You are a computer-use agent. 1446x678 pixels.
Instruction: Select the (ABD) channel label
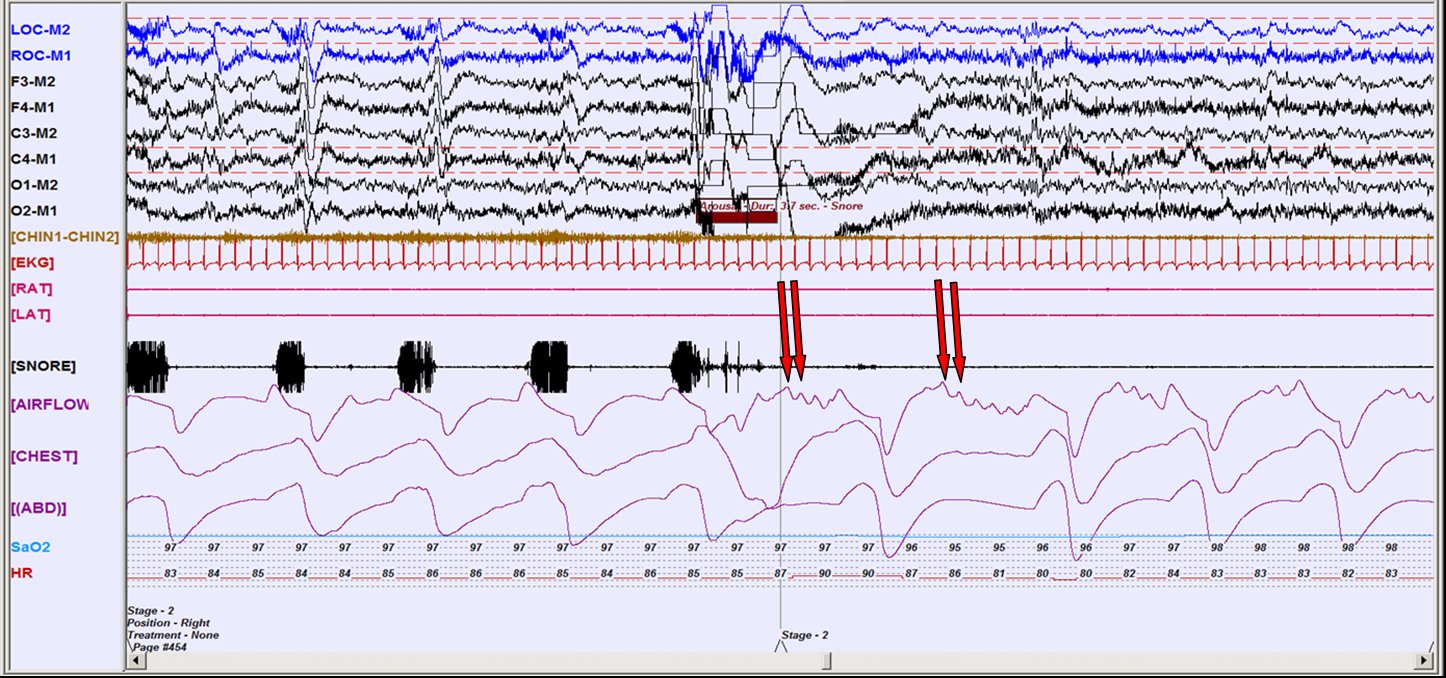click(39, 508)
